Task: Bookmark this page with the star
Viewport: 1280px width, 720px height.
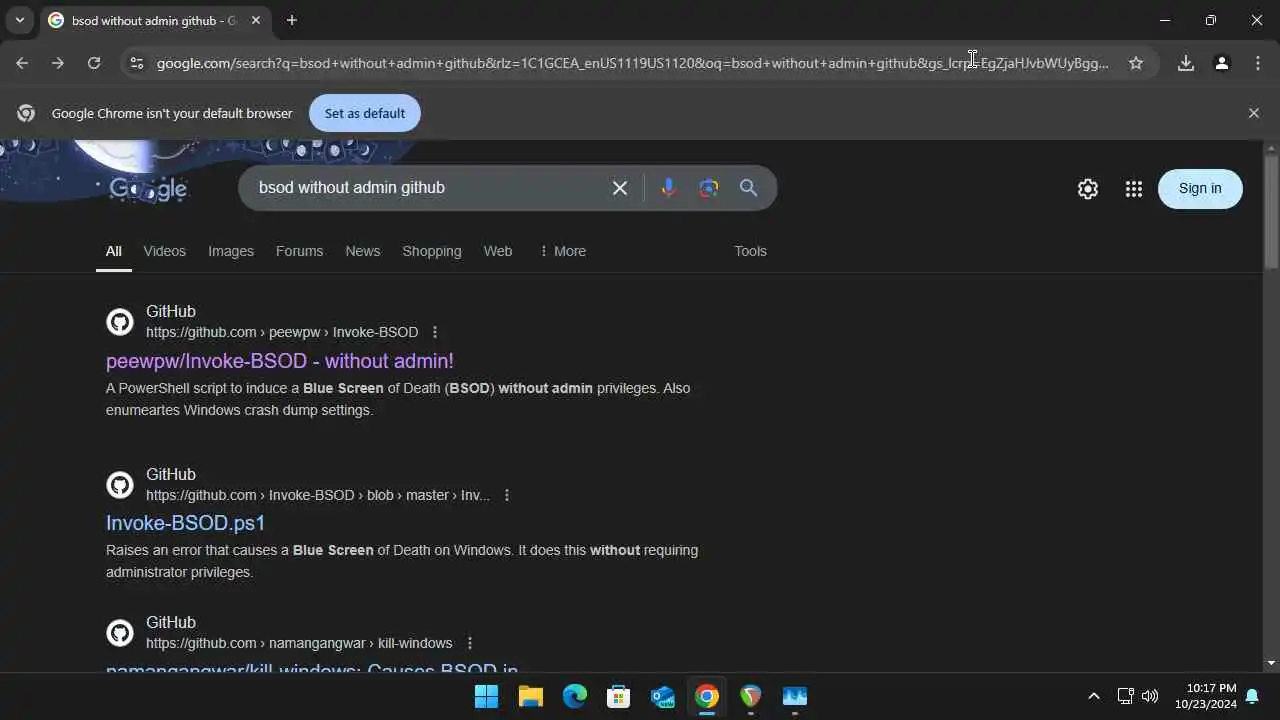Action: click(1136, 63)
